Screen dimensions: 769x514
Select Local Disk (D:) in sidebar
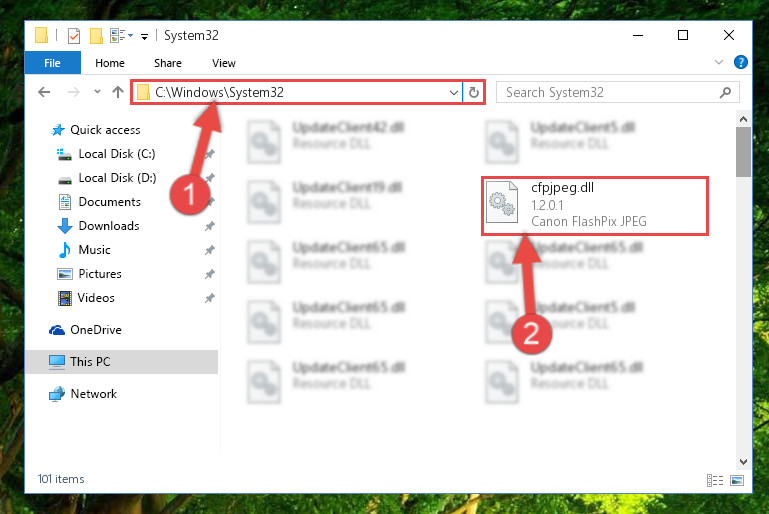point(117,178)
